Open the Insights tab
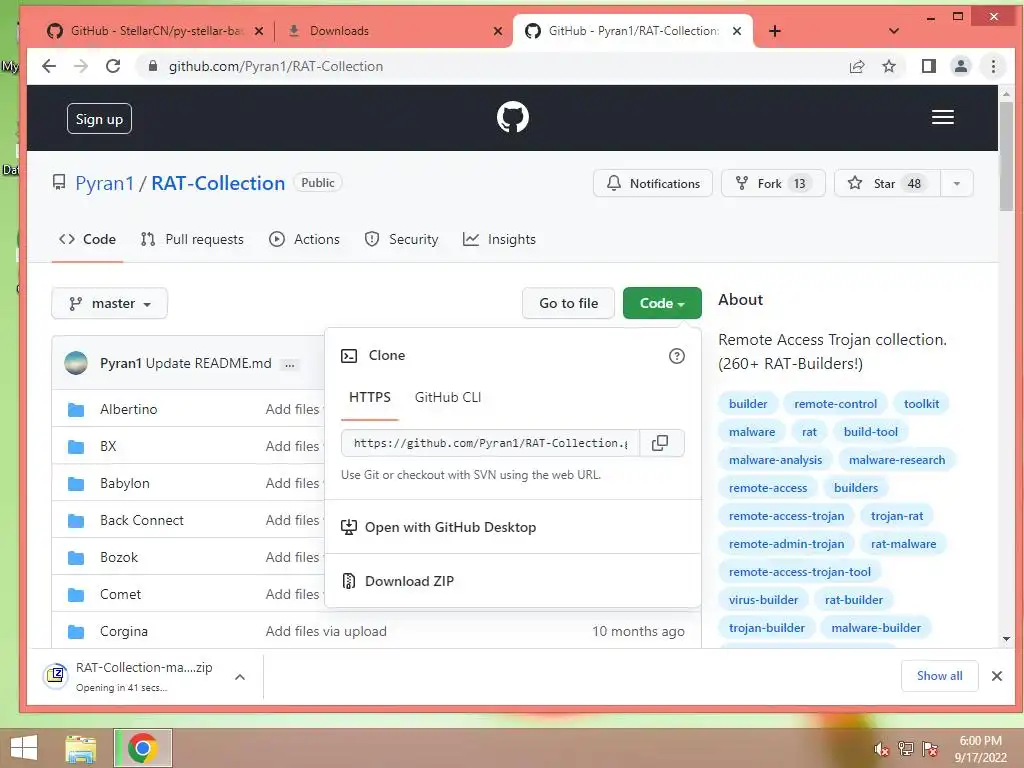The width and height of the screenshot is (1024, 768). [x=499, y=240]
